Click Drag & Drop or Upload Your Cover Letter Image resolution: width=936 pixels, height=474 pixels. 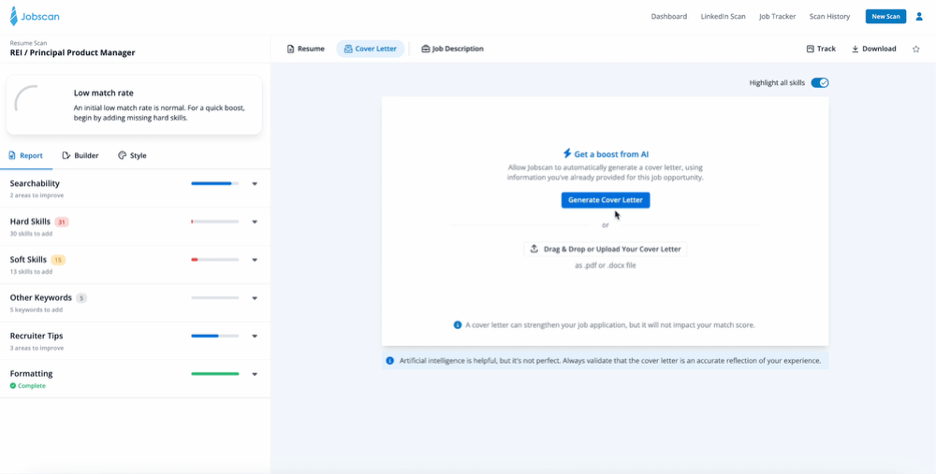pyautogui.click(x=605, y=249)
